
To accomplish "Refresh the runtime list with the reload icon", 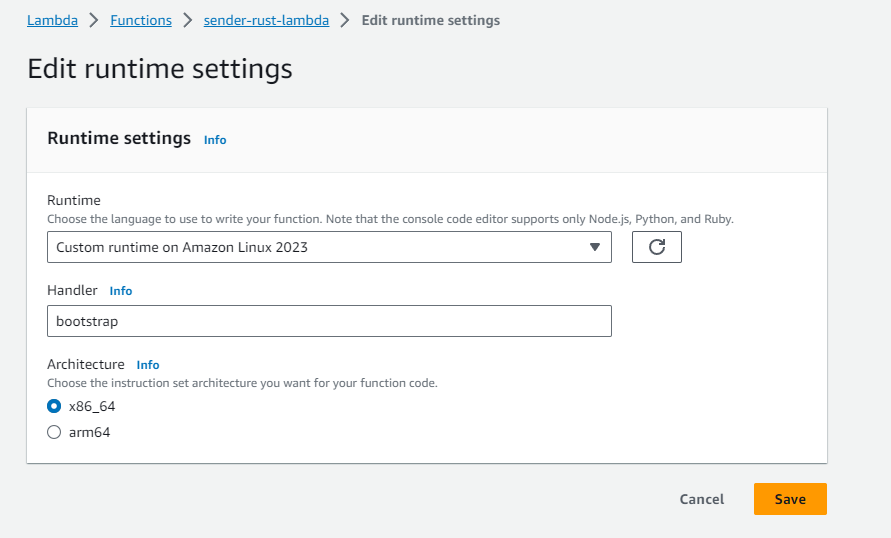I will [x=656, y=247].
